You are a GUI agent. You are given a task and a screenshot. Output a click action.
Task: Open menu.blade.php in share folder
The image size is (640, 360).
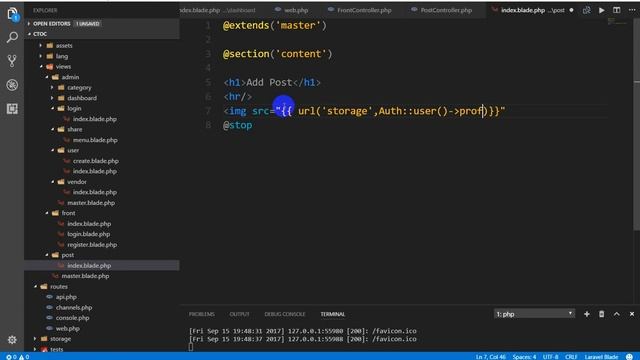[x=95, y=140]
